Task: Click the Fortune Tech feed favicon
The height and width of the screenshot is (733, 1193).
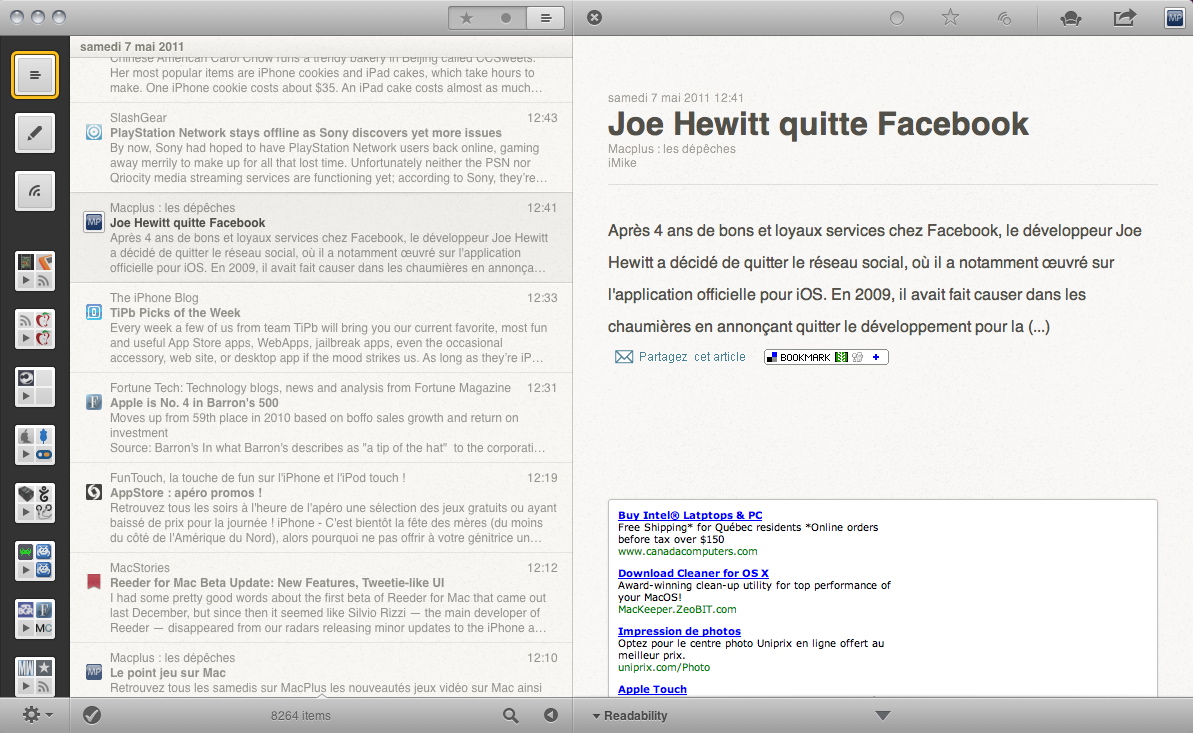Action: 94,402
